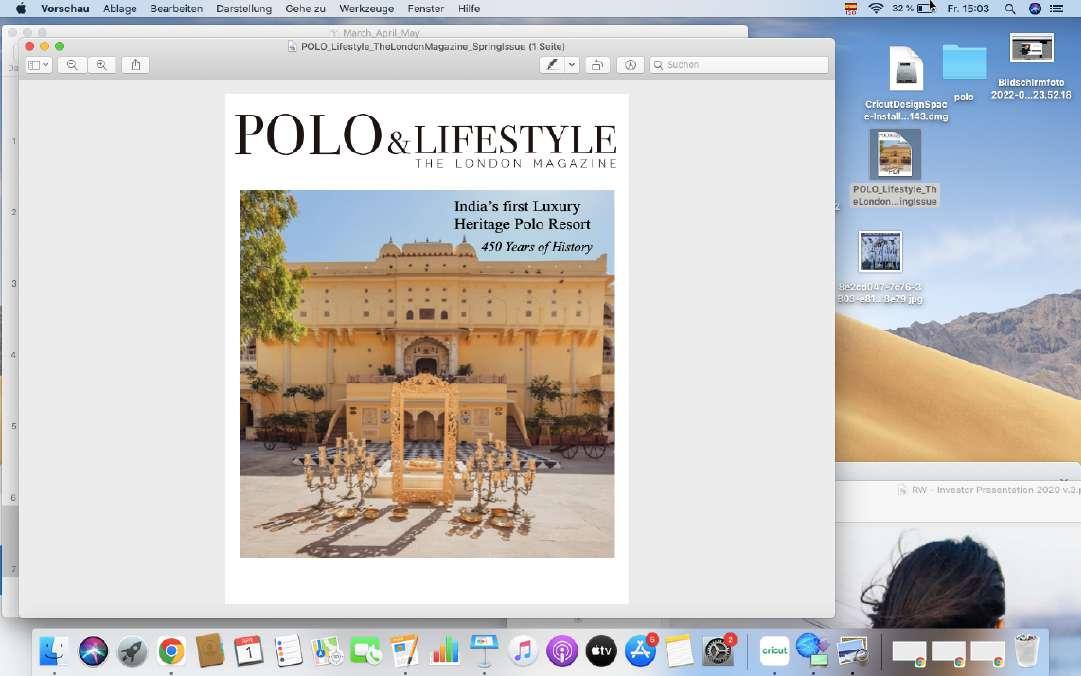The image size is (1081, 676).
Task: Open the Bearbeiten menu
Action: pos(176,8)
